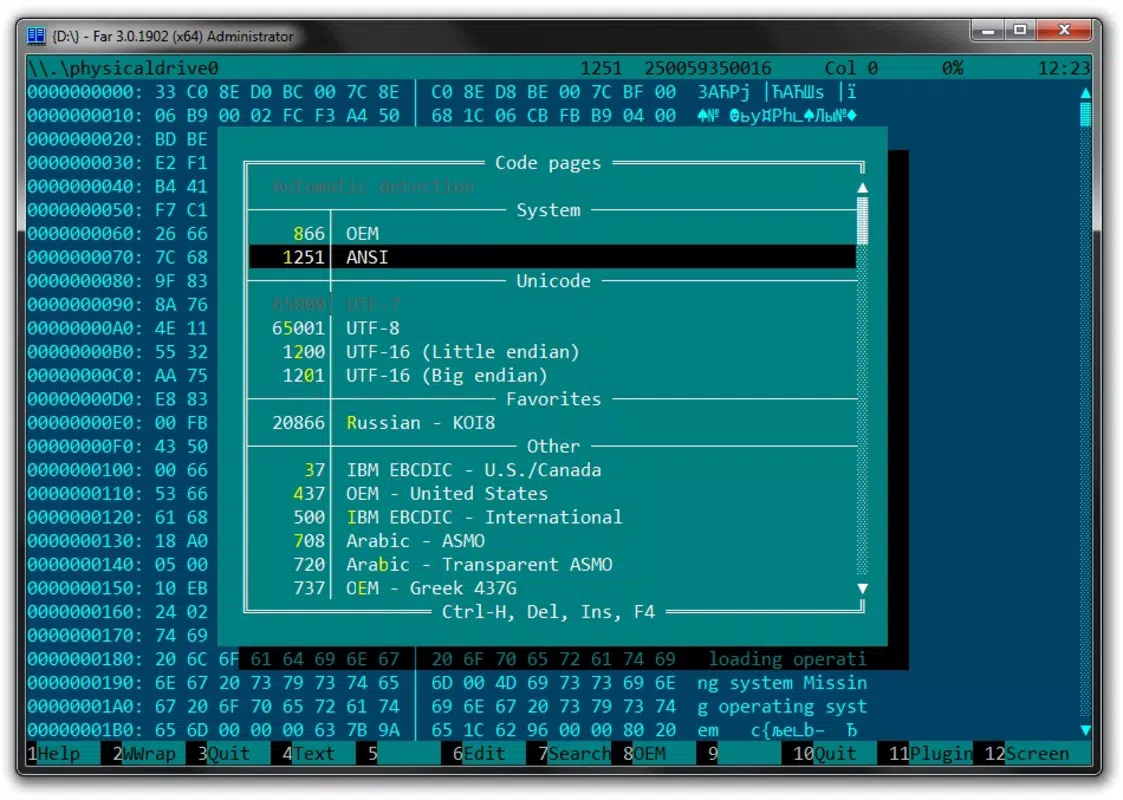
Task: Choose UTF-16 (Little endian) code page
Action: click(552, 352)
